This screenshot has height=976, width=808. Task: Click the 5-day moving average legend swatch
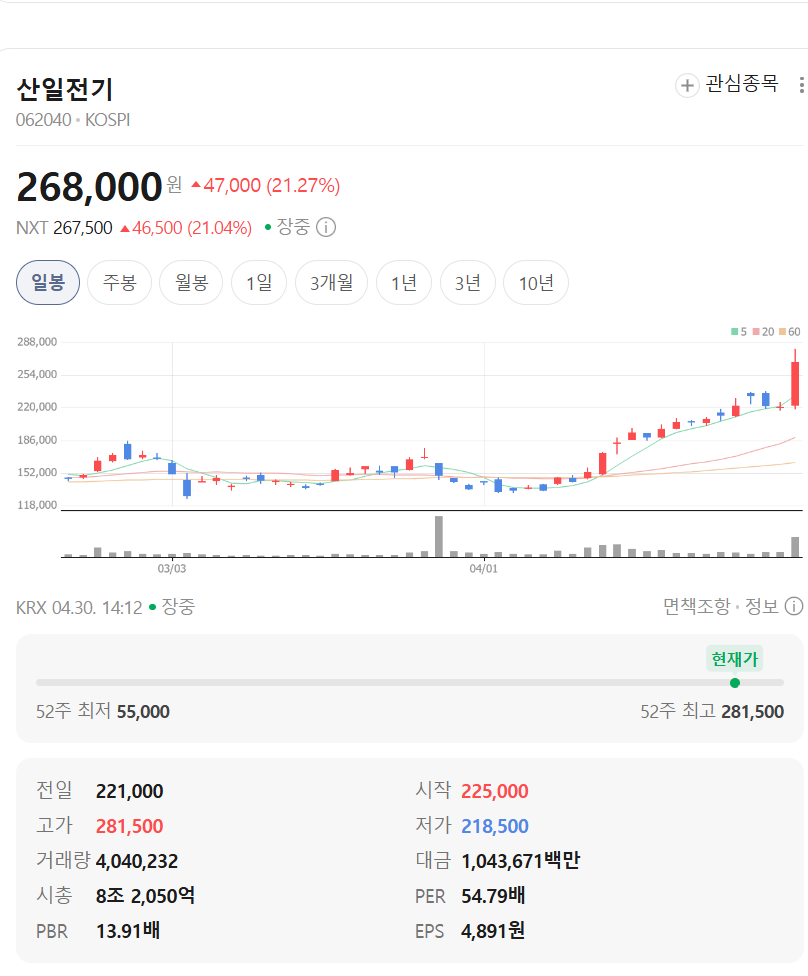tap(735, 332)
